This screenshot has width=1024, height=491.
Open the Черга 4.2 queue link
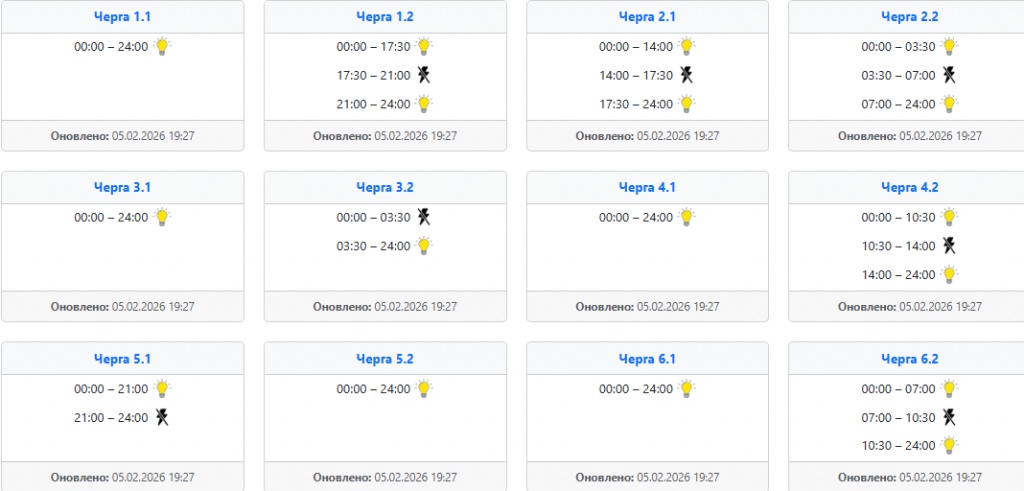[x=909, y=187]
